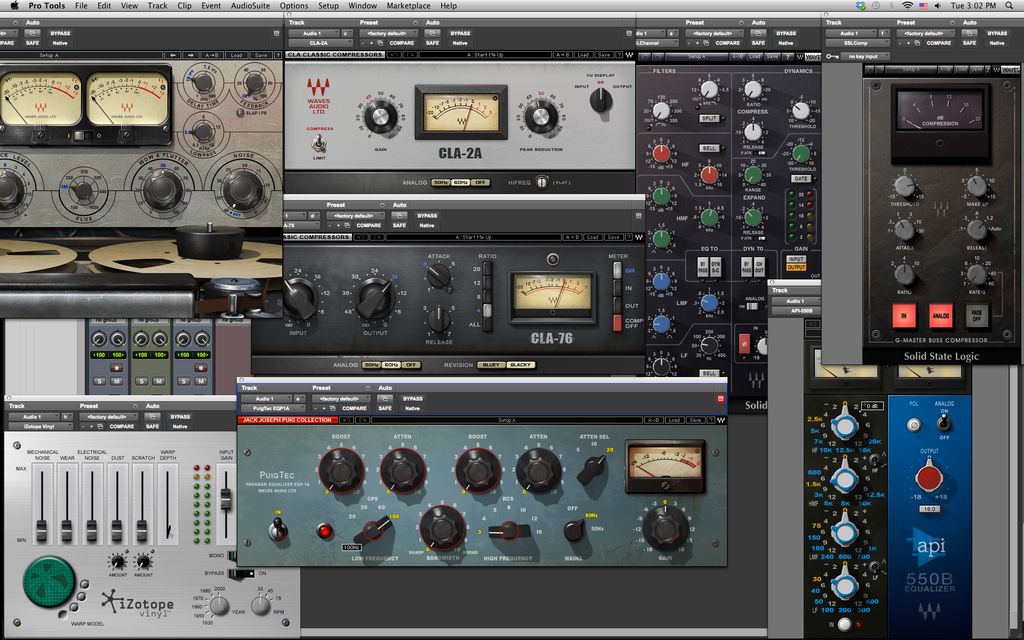Open the Wi-Fi status icon in the menu bar

tap(907, 5)
